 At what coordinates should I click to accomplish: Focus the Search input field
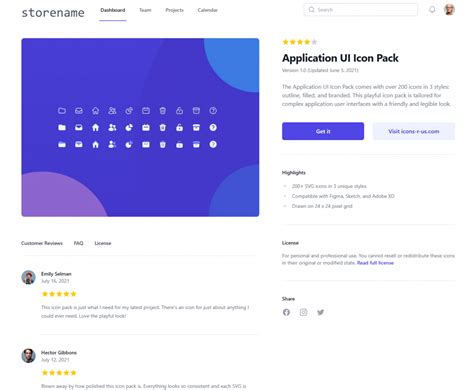(x=361, y=10)
